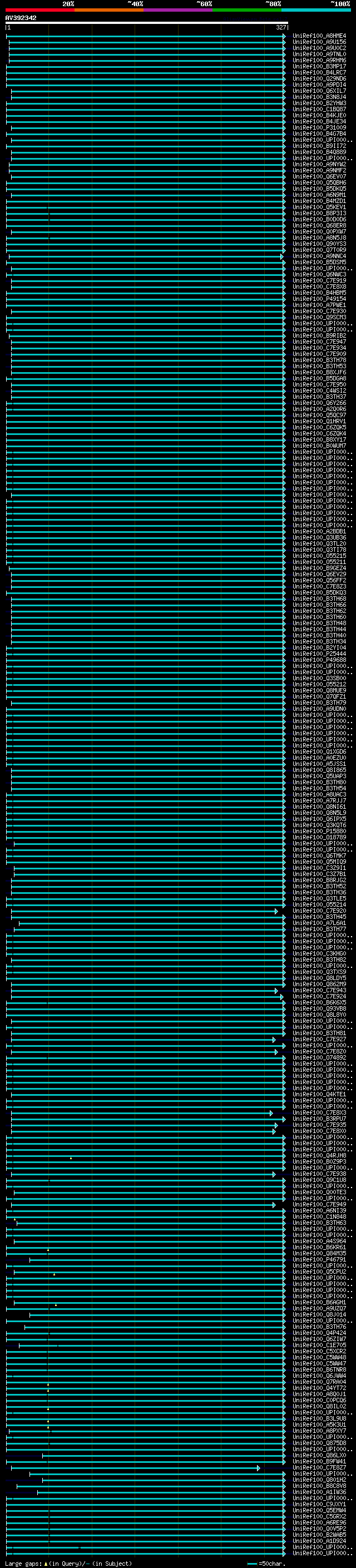Screen dimensions: 356x1568
Task: Select hit label UniRef100_A7L6A1
Action: [x=319, y=923]
